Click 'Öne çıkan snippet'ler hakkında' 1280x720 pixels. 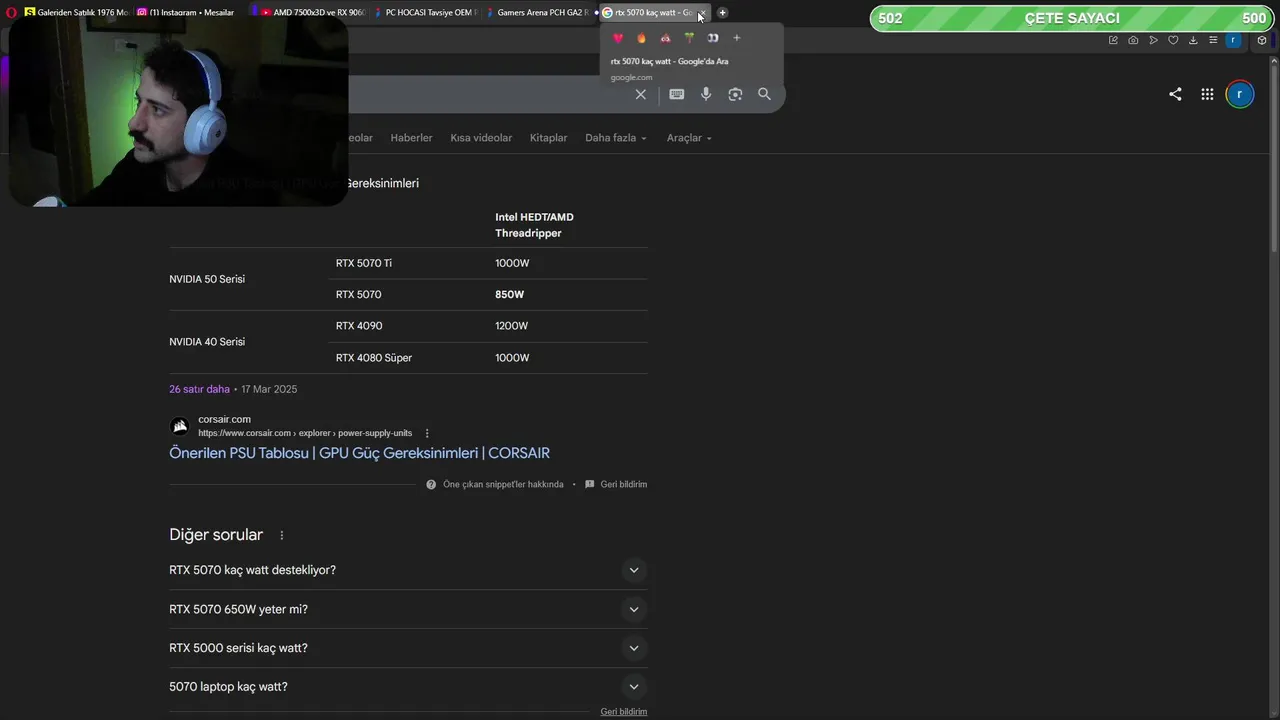[x=503, y=484]
